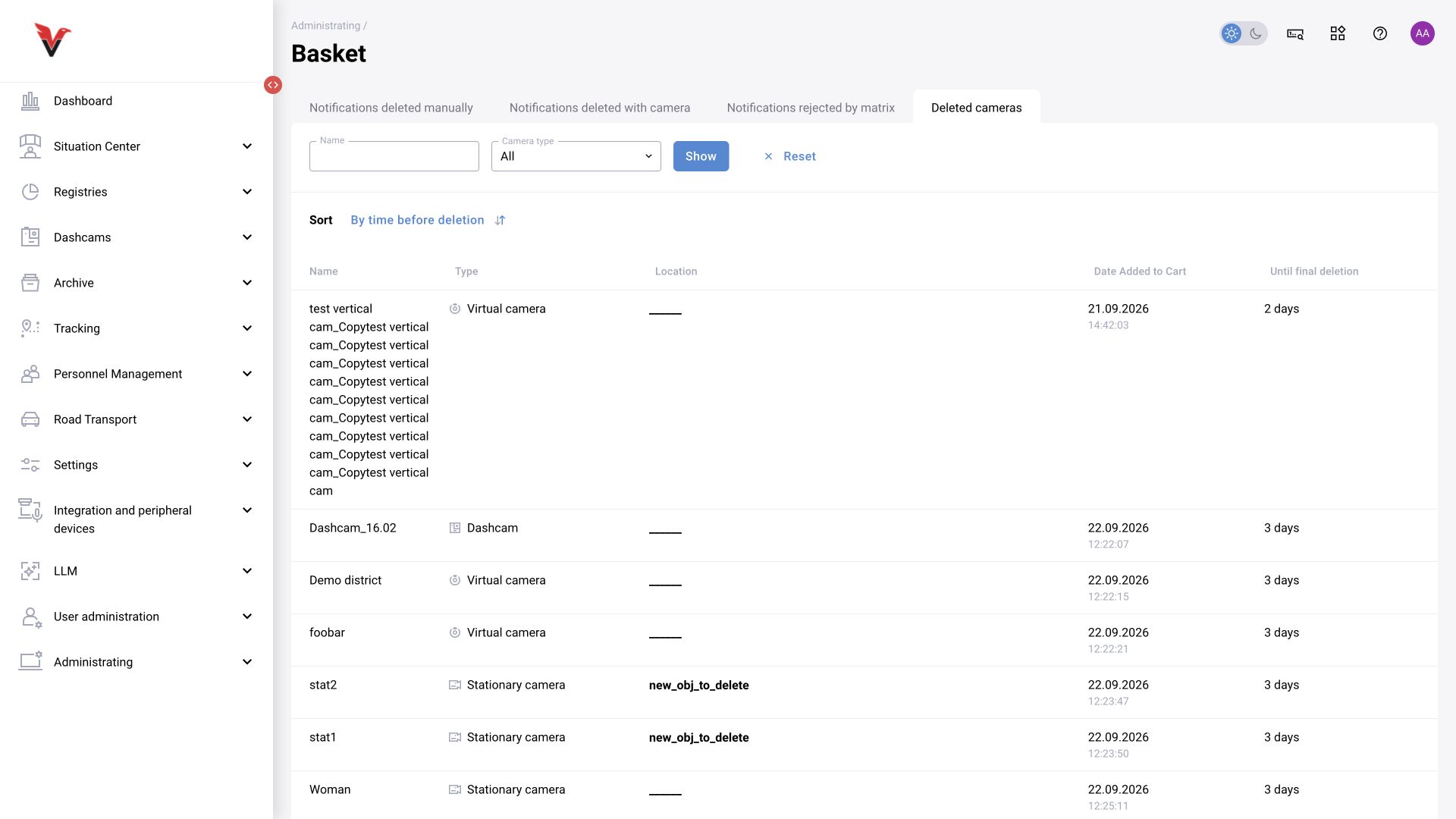Click the Dashcam_16.02 row name
This screenshot has width=1456, height=819.
click(353, 528)
